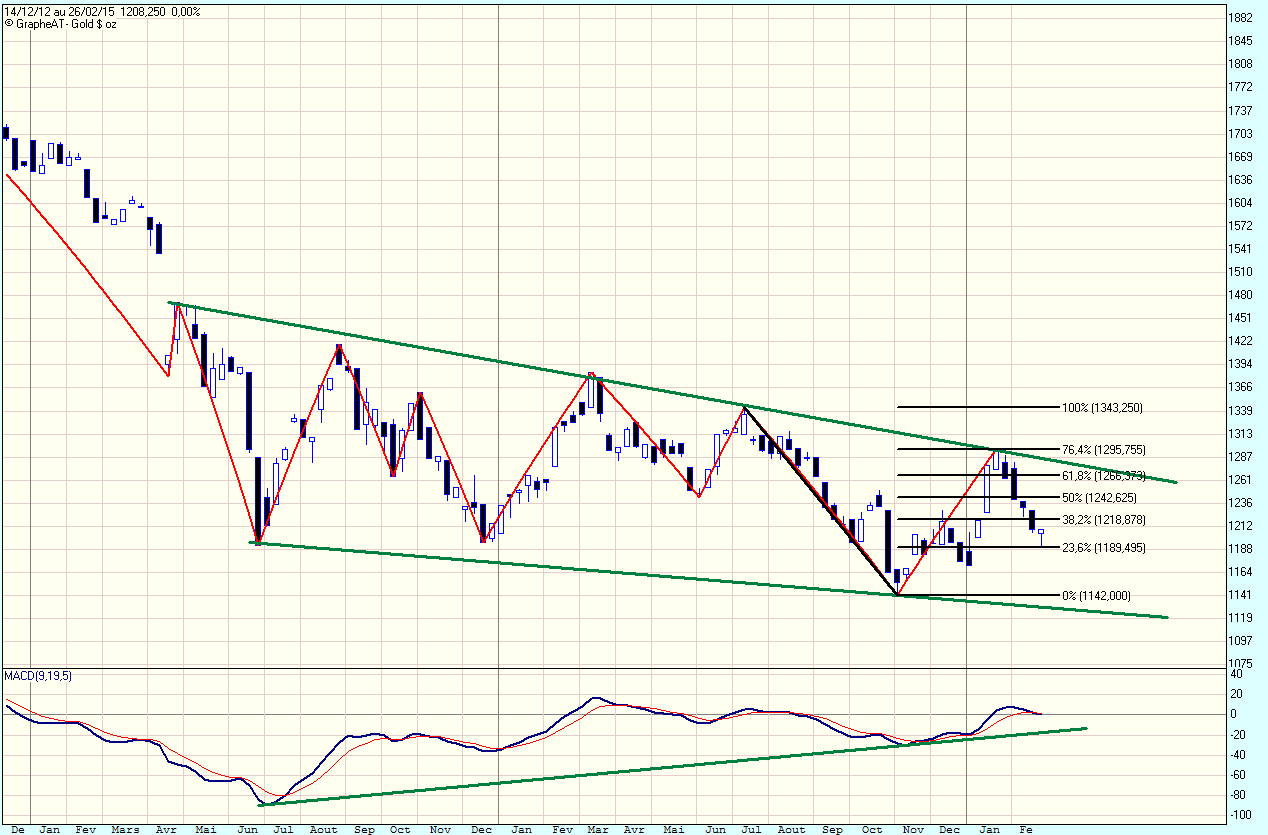Click MACD scale value 40

tap(1236, 674)
